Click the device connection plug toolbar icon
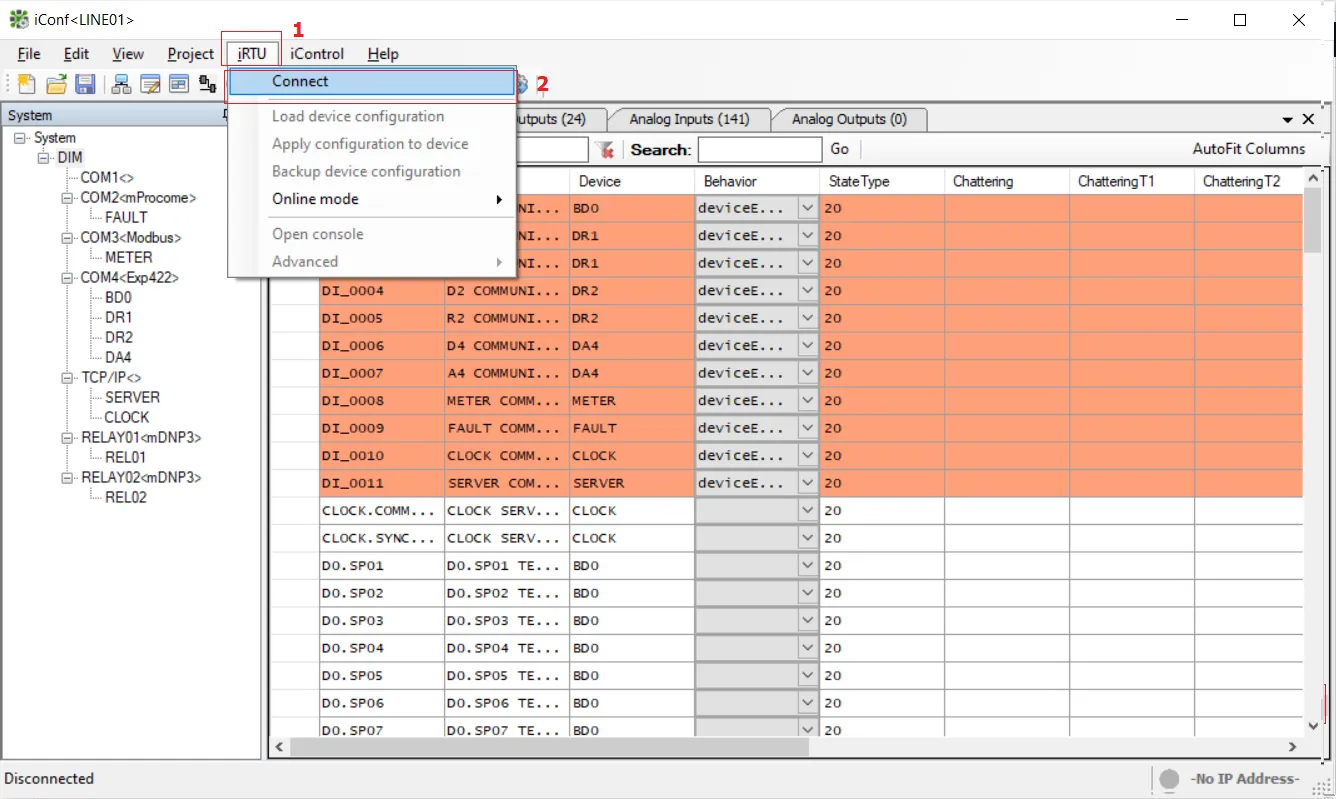 tap(208, 84)
